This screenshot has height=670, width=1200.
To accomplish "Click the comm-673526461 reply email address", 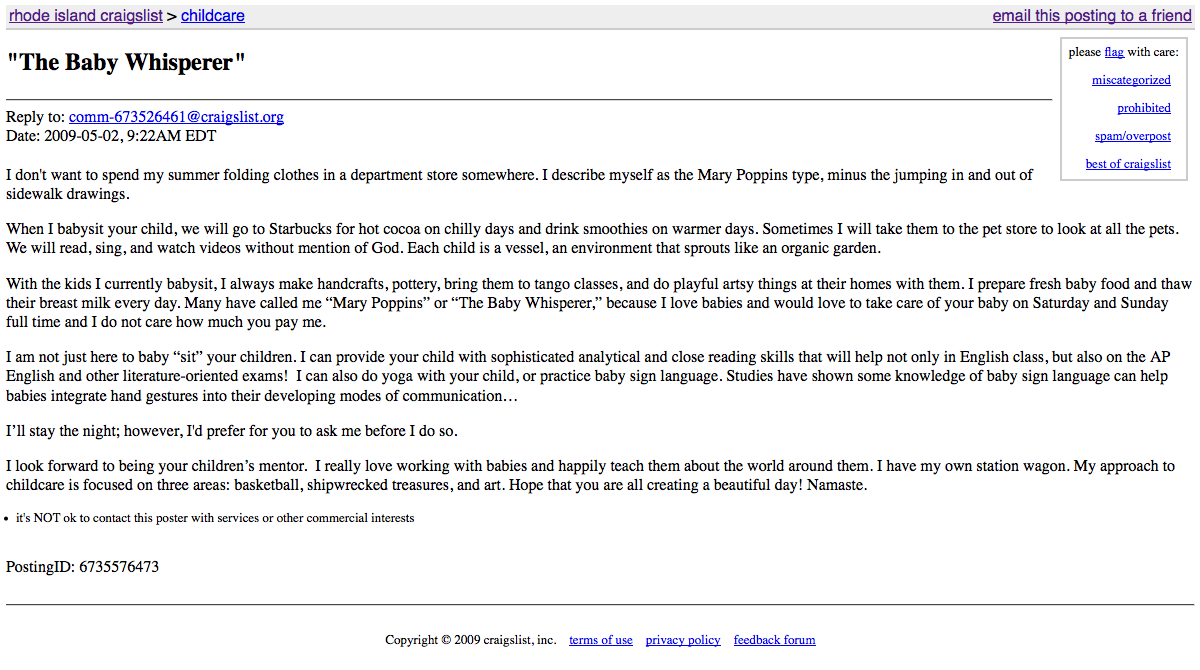I will tap(176, 117).
